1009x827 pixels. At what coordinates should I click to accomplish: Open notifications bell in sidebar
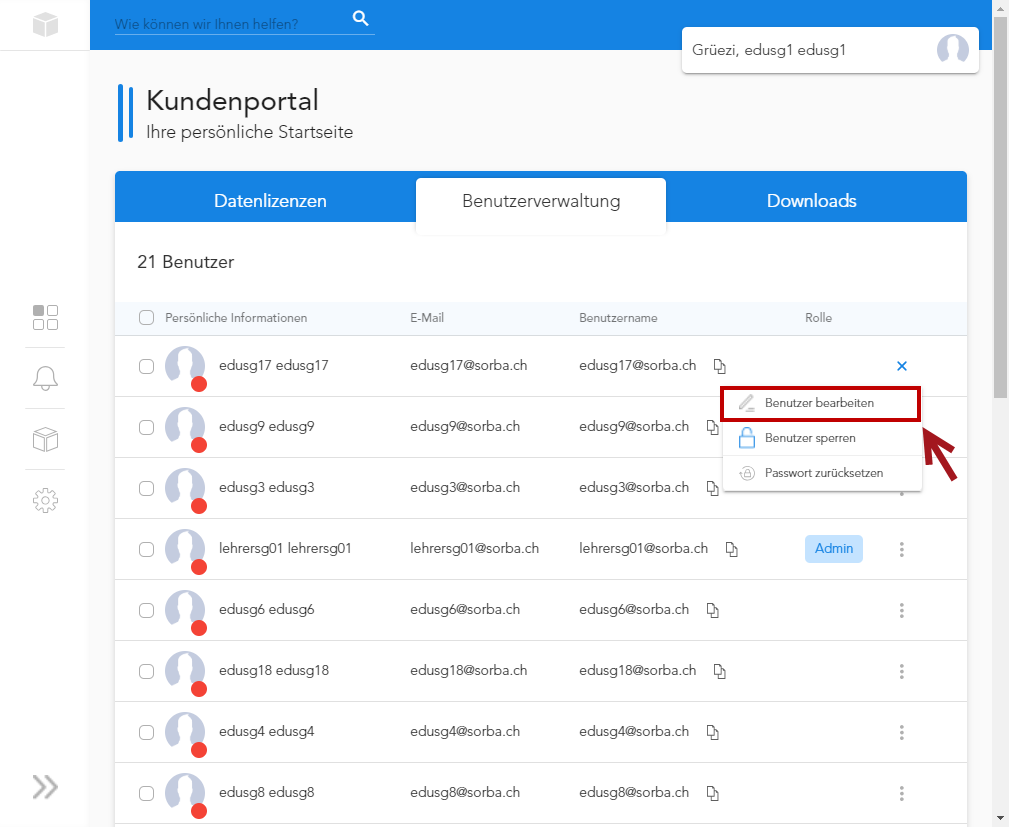46,378
